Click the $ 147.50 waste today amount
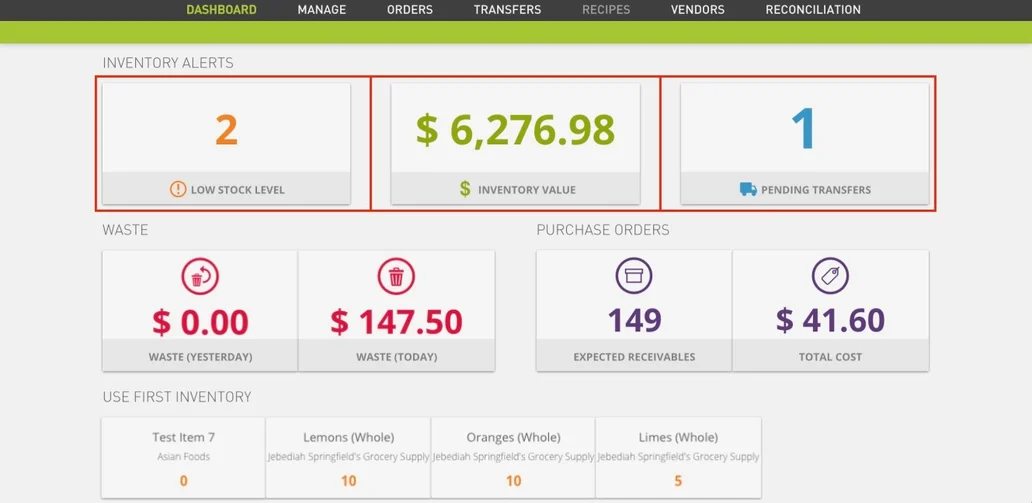This screenshot has height=503, width=1032. [x=396, y=322]
